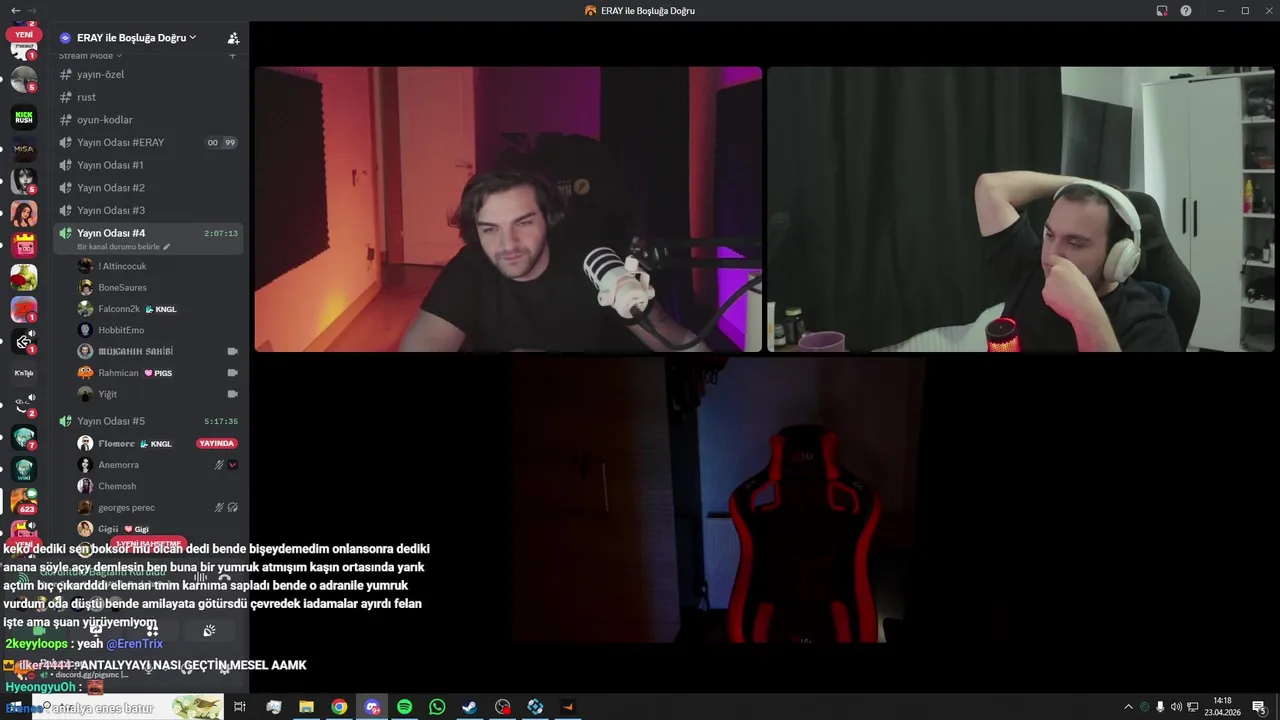Click the YENİ BAHSETME new mentions button
Screen dimensions: 1280x720
(148, 544)
